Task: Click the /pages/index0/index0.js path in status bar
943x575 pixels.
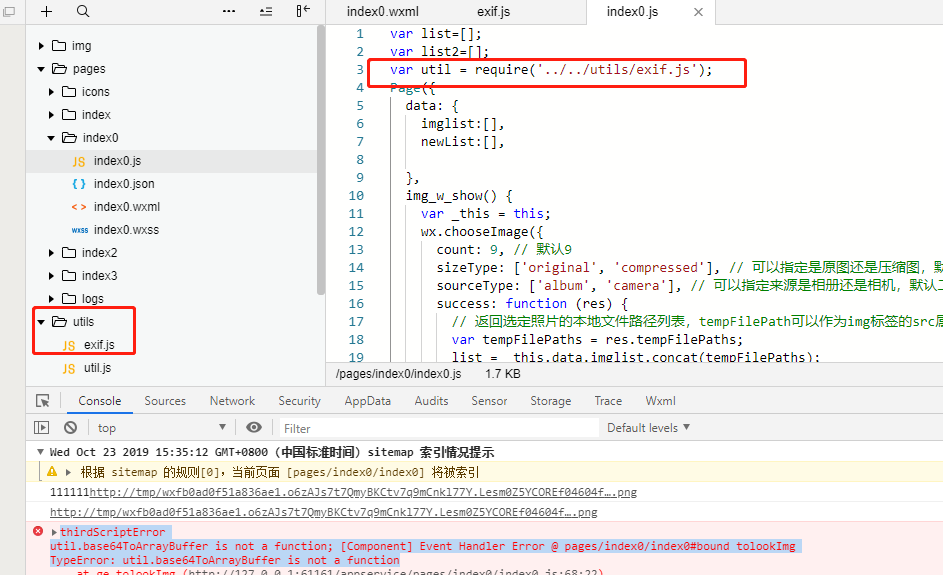Action: [398, 374]
